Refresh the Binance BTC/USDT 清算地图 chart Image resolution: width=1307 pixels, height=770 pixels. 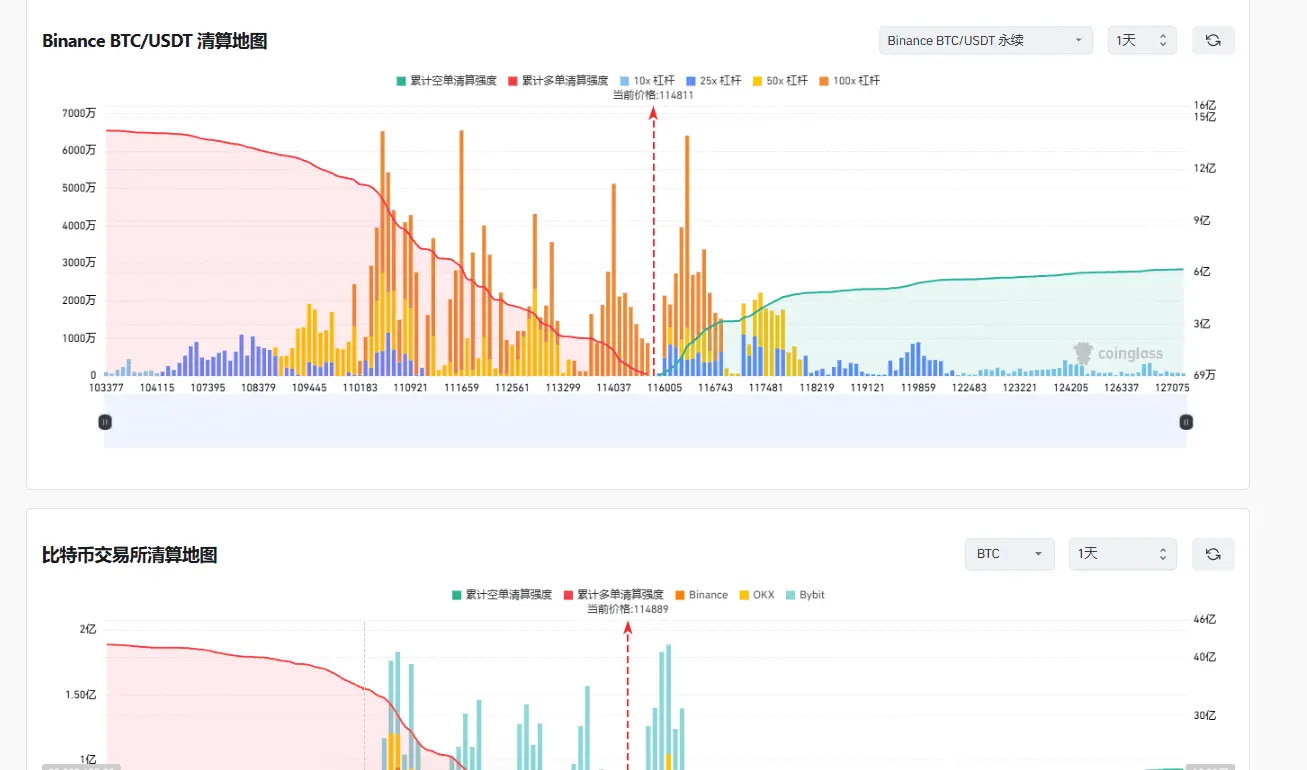pyautogui.click(x=1213, y=40)
